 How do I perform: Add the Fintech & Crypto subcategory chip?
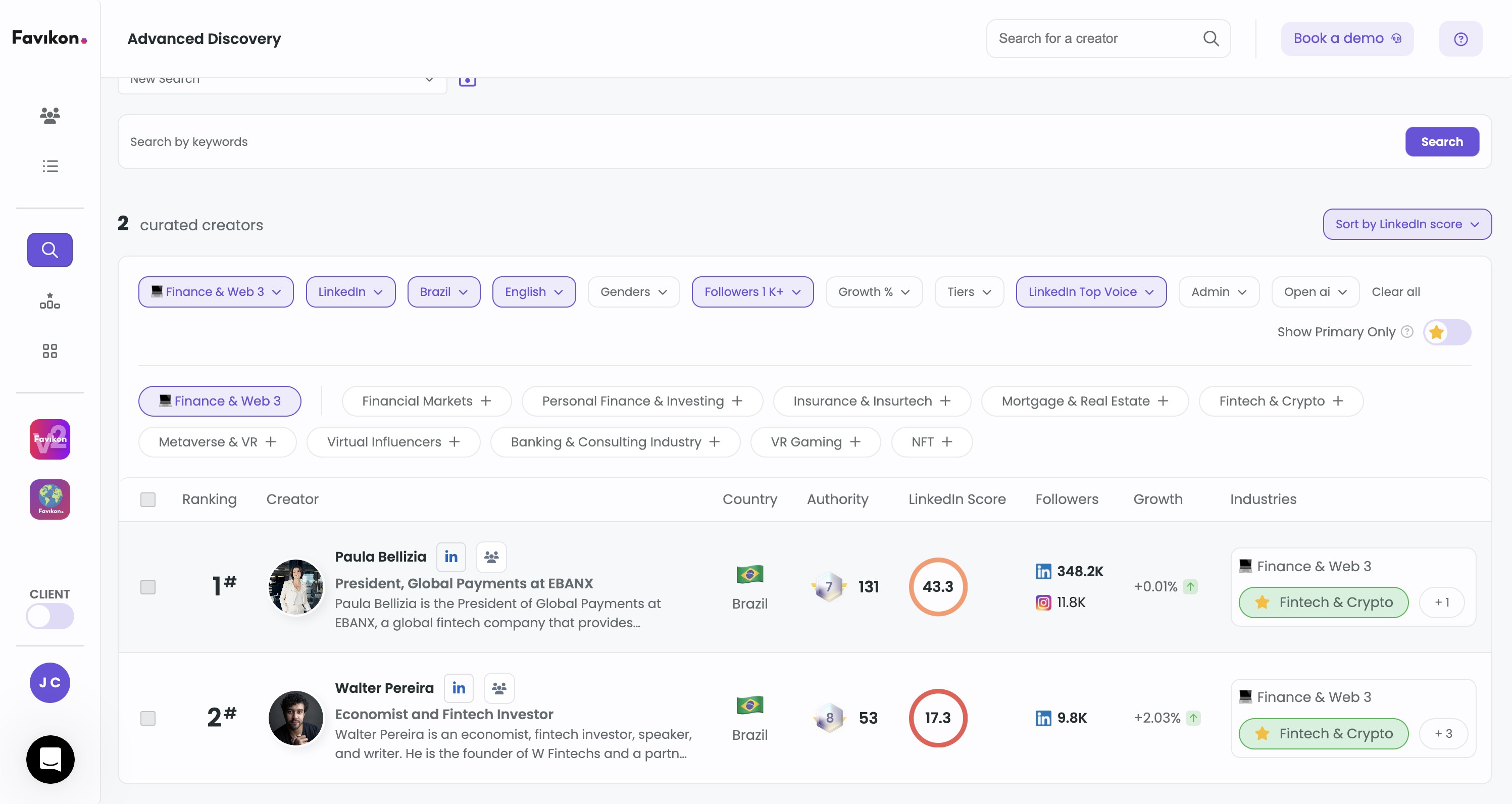1280,401
